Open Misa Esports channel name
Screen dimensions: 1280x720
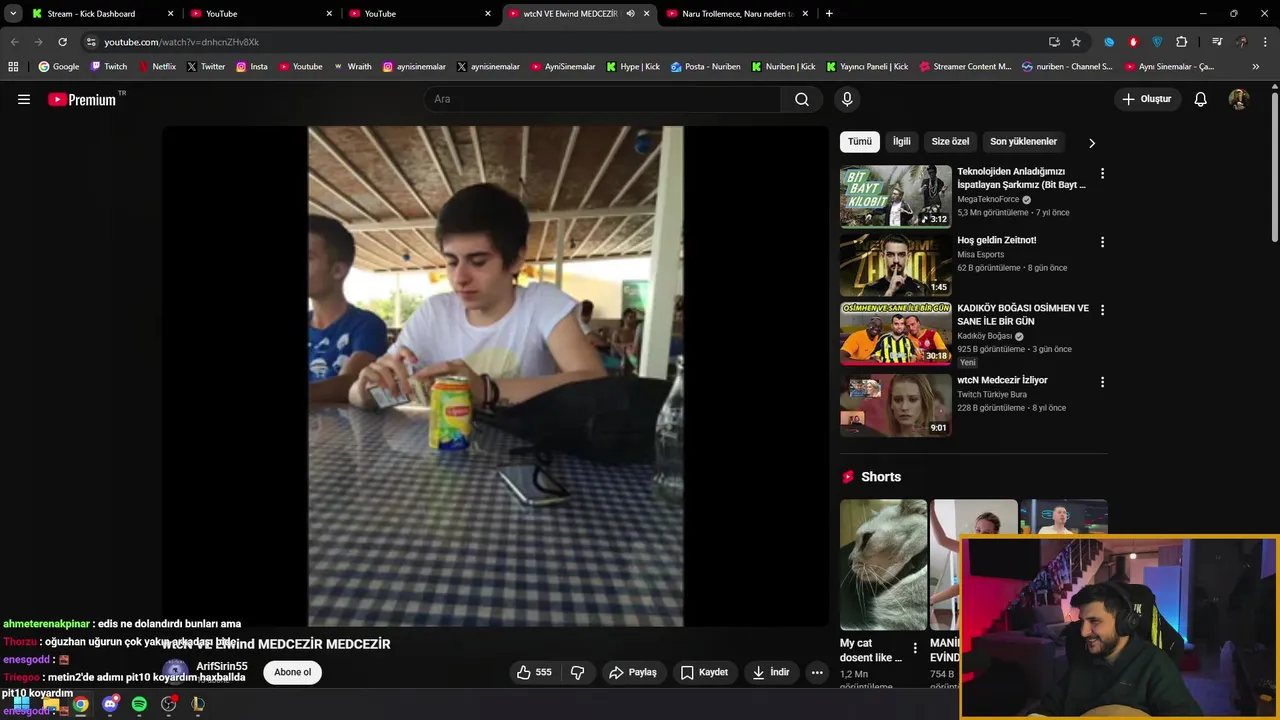(980, 255)
